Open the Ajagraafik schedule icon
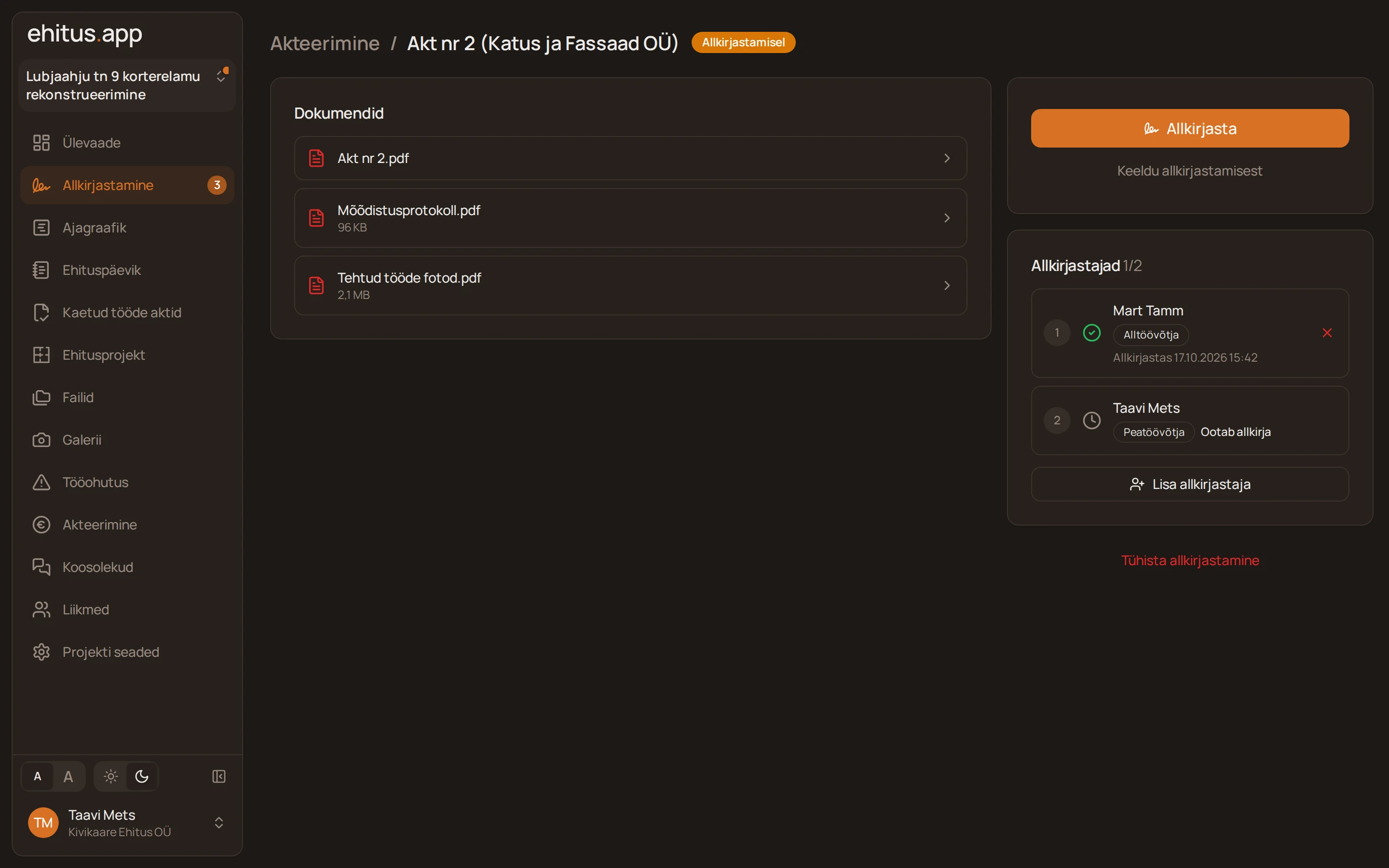This screenshot has width=1389, height=868. tap(41, 227)
